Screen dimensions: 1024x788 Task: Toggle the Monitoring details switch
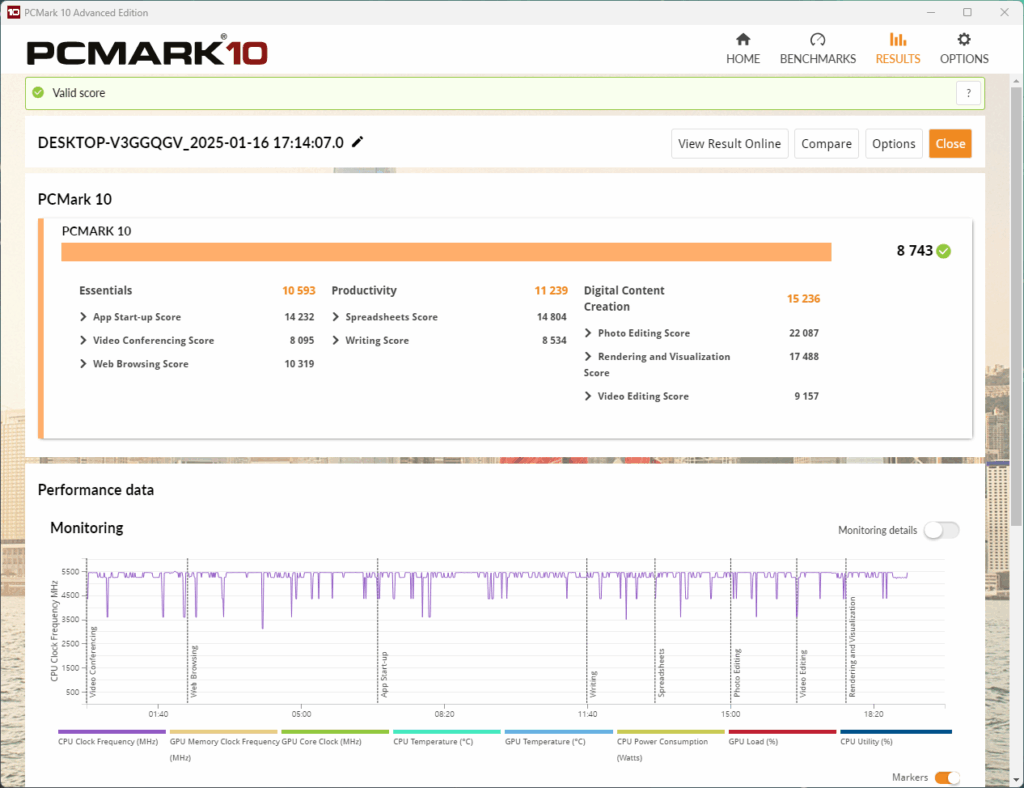pos(941,530)
